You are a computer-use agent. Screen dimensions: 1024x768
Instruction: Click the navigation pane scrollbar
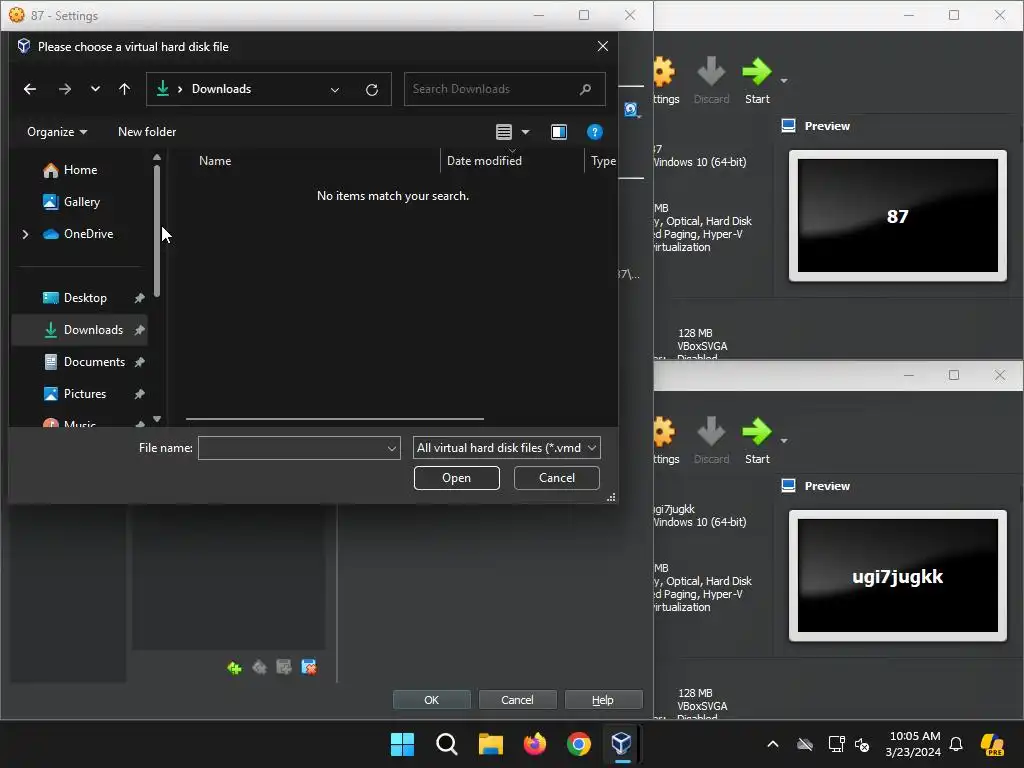click(157, 231)
